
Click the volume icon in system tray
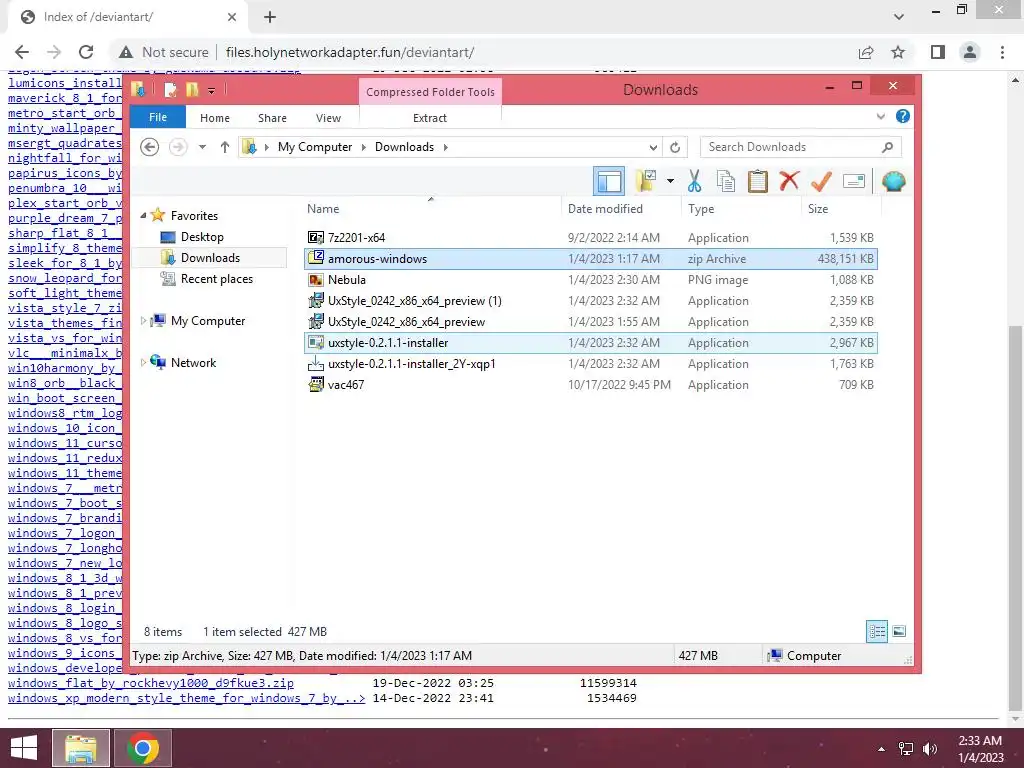929,749
